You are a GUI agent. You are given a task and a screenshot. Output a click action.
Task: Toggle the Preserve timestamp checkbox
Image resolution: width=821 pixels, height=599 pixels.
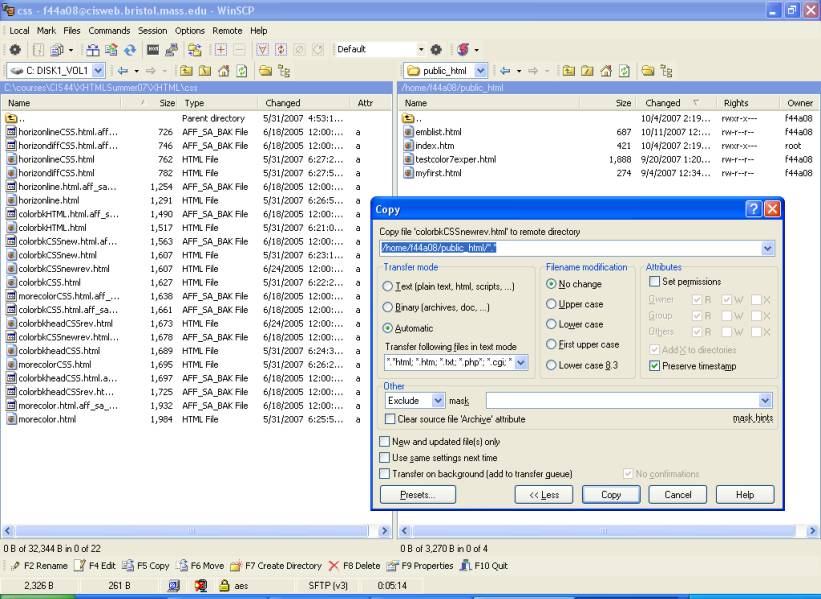point(654,366)
